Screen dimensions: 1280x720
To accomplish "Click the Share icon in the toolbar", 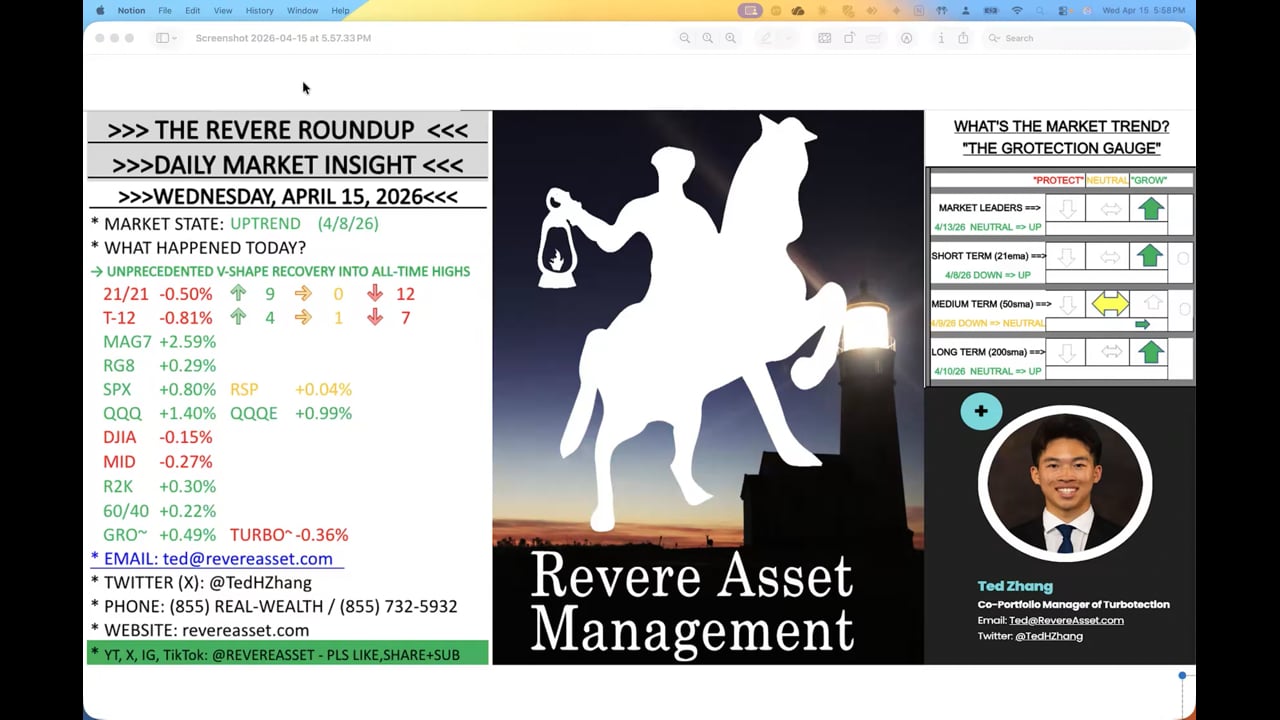I will tap(963, 38).
